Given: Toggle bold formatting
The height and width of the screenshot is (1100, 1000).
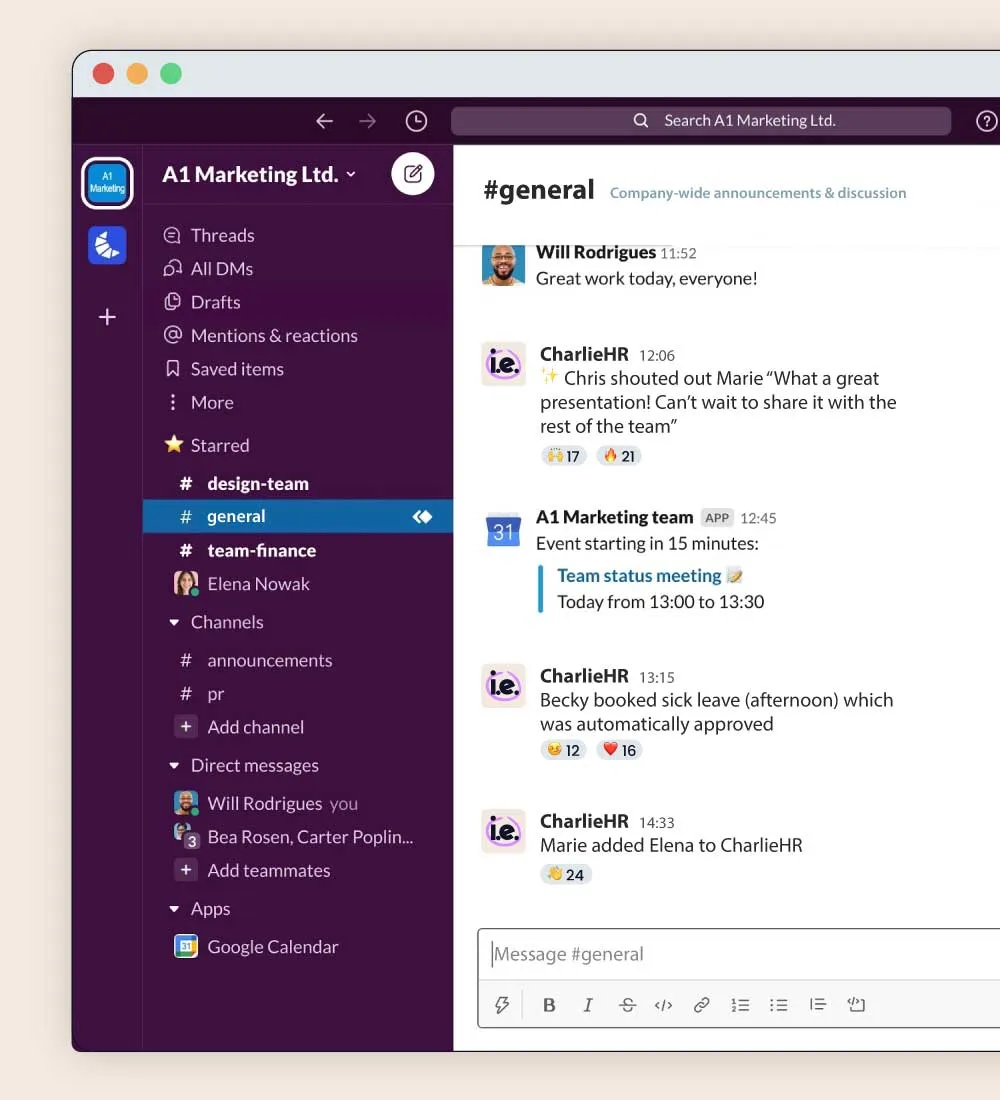Looking at the screenshot, I should click(549, 1005).
